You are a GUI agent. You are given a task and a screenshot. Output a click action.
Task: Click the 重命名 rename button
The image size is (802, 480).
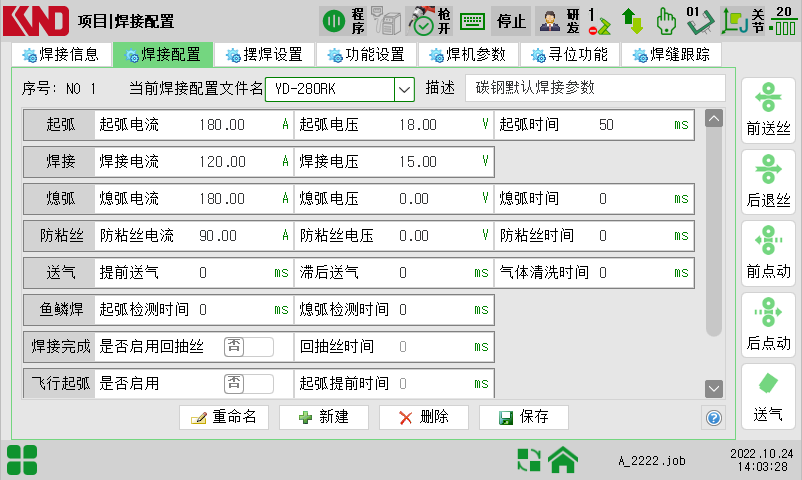pyautogui.click(x=224, y=417)
